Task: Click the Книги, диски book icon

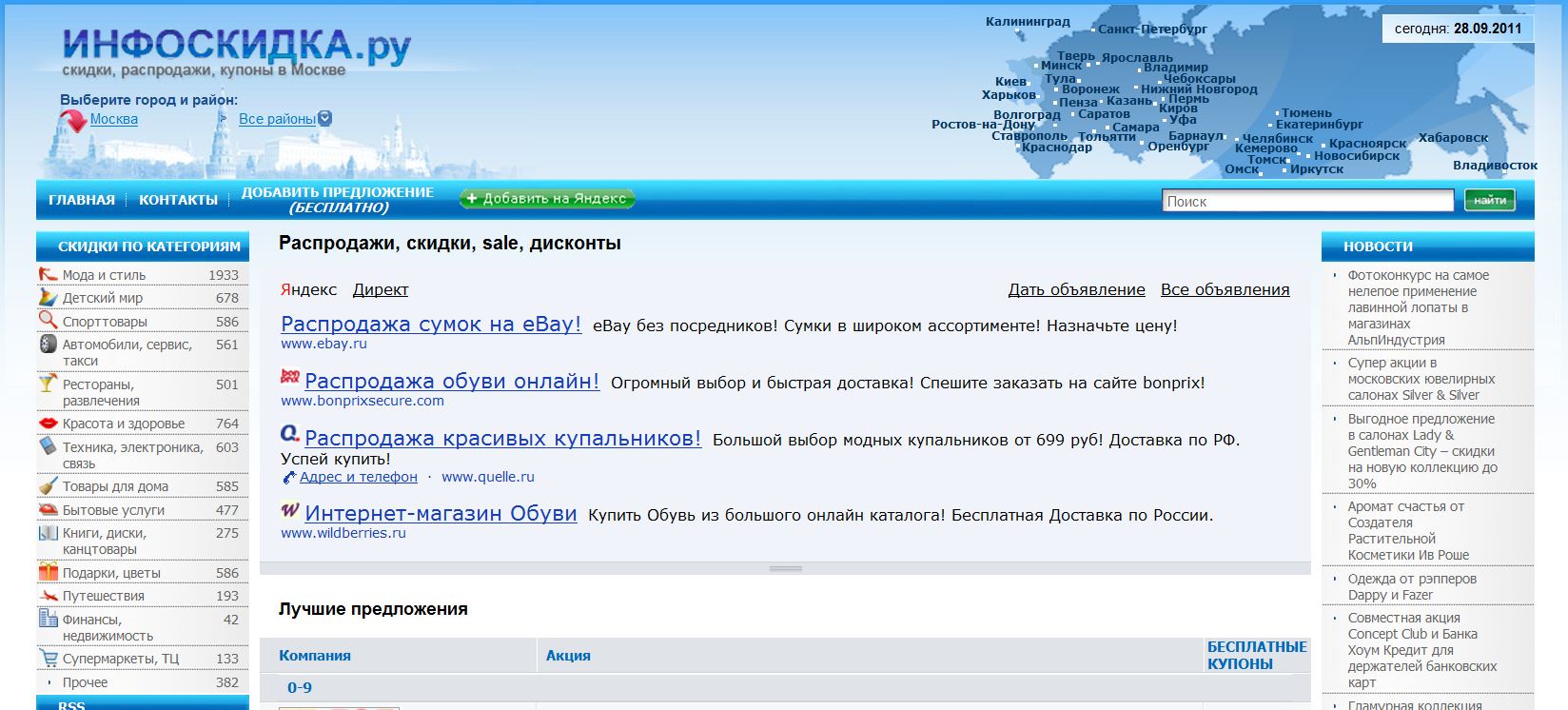Action: point(48,533)
